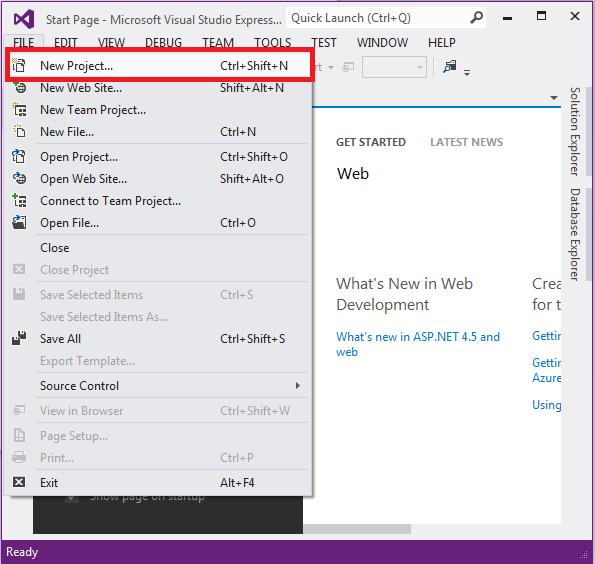Switch to the GET STARTED tab
The height and width of the screenshot is (564, 595).
[x=371, y=142]
